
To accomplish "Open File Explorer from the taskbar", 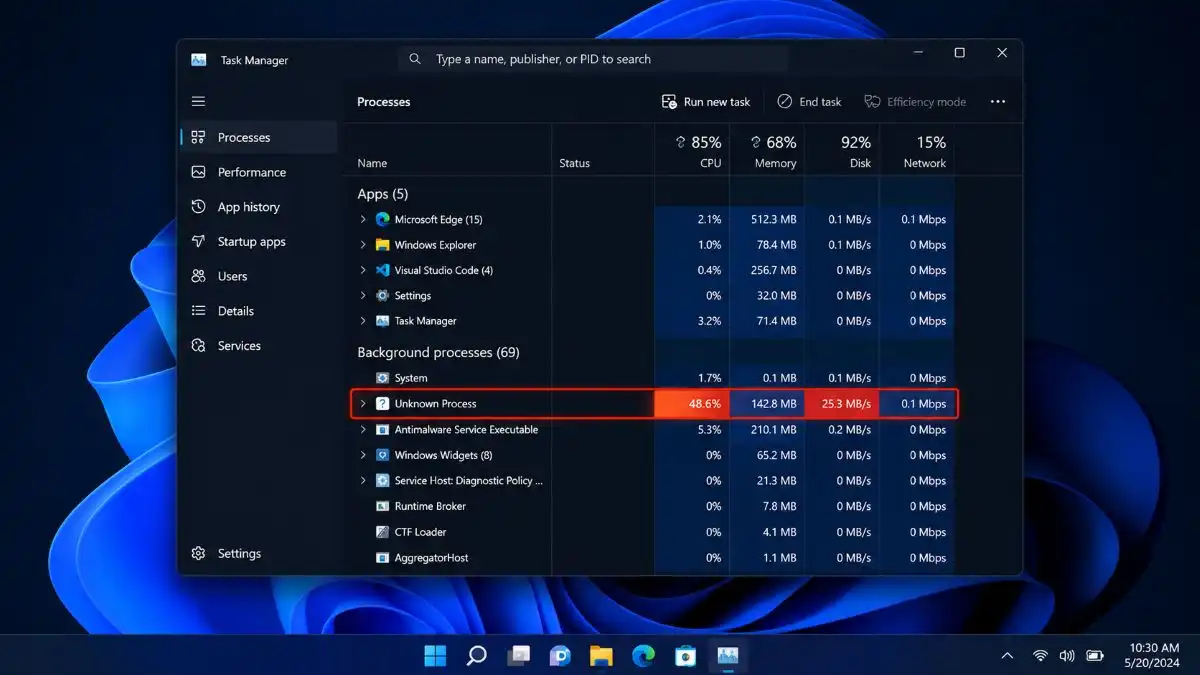I will click(601, 656).
